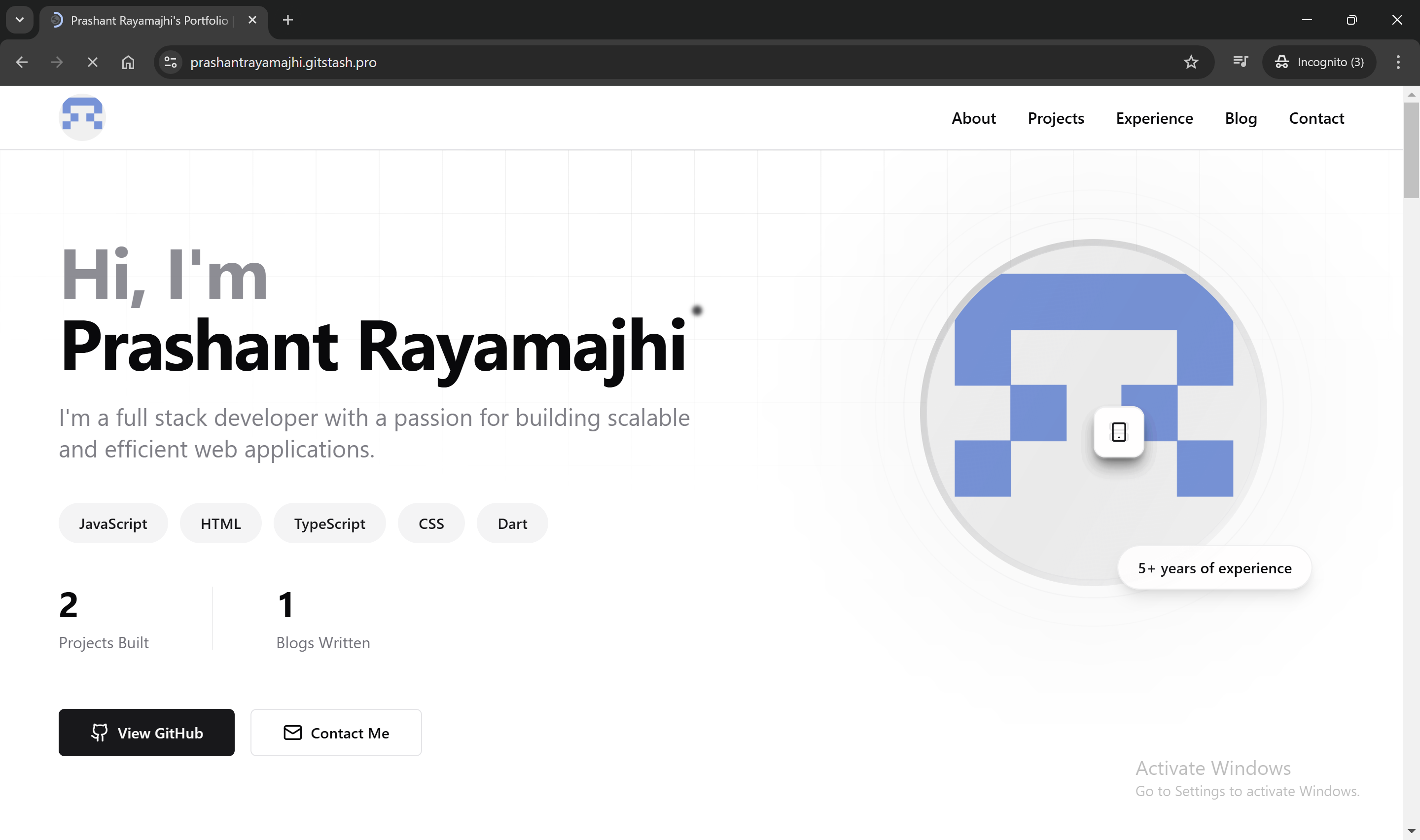This screenshot has width=1420, height=840.
Task: Open a new tab with plus button
Action: tap(287, 20)
